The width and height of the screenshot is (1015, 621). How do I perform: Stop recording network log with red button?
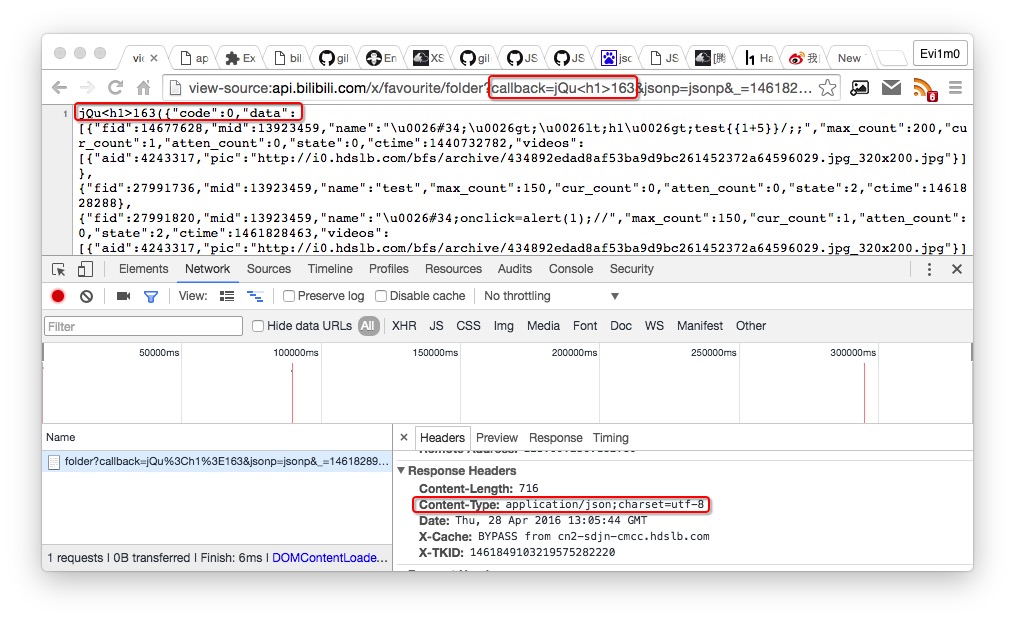click(58, 296)
